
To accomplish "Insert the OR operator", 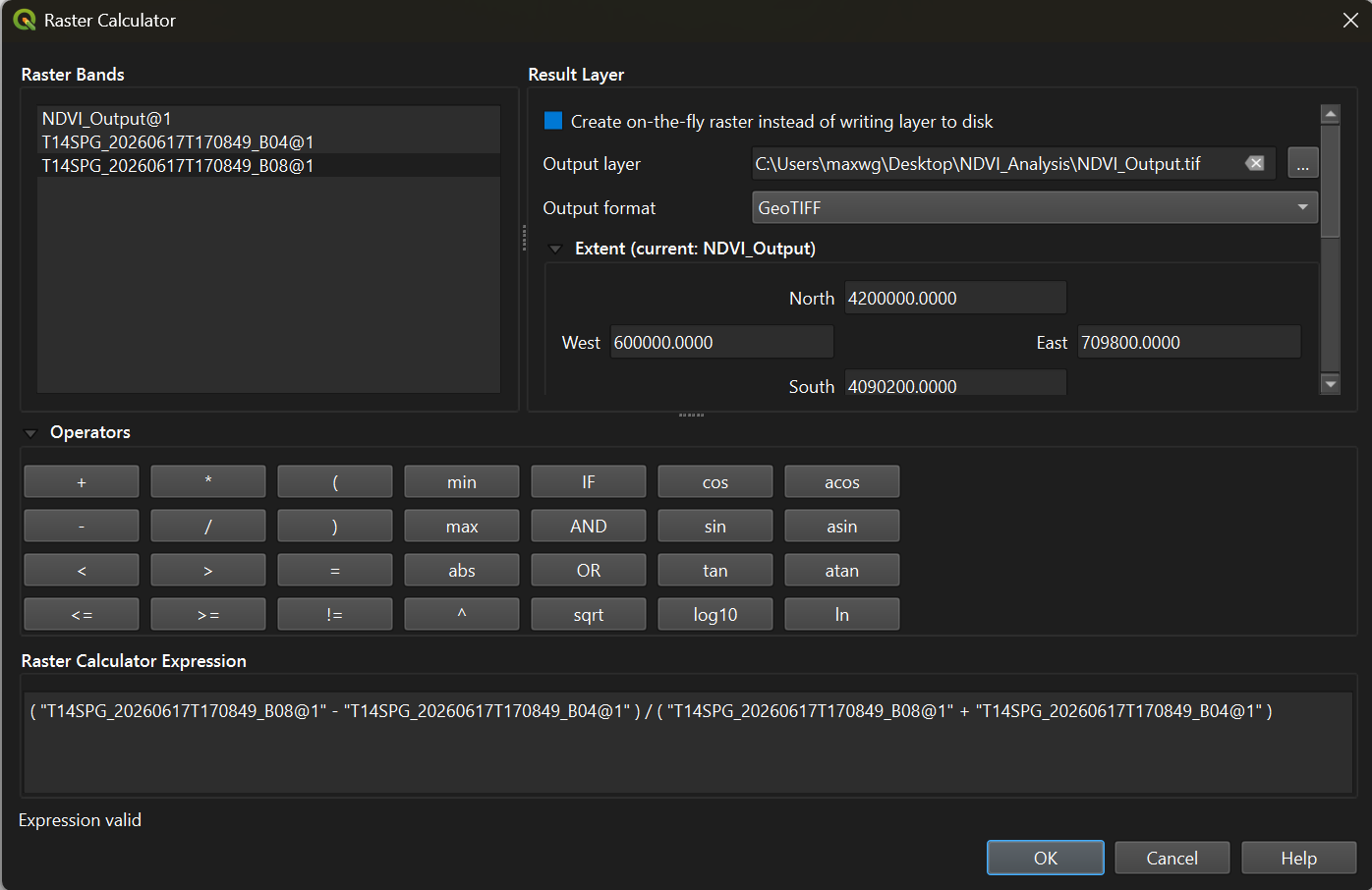I will click(x=589, y=570).
